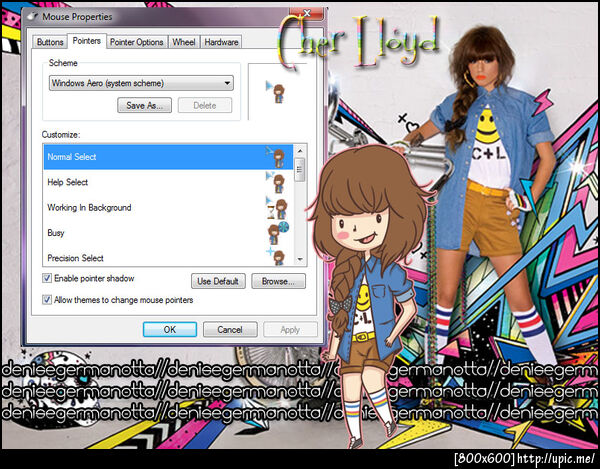Click the Help Select cursor icon
The height and width of the screenshot is (469, 600).
(x=276, y=182)
